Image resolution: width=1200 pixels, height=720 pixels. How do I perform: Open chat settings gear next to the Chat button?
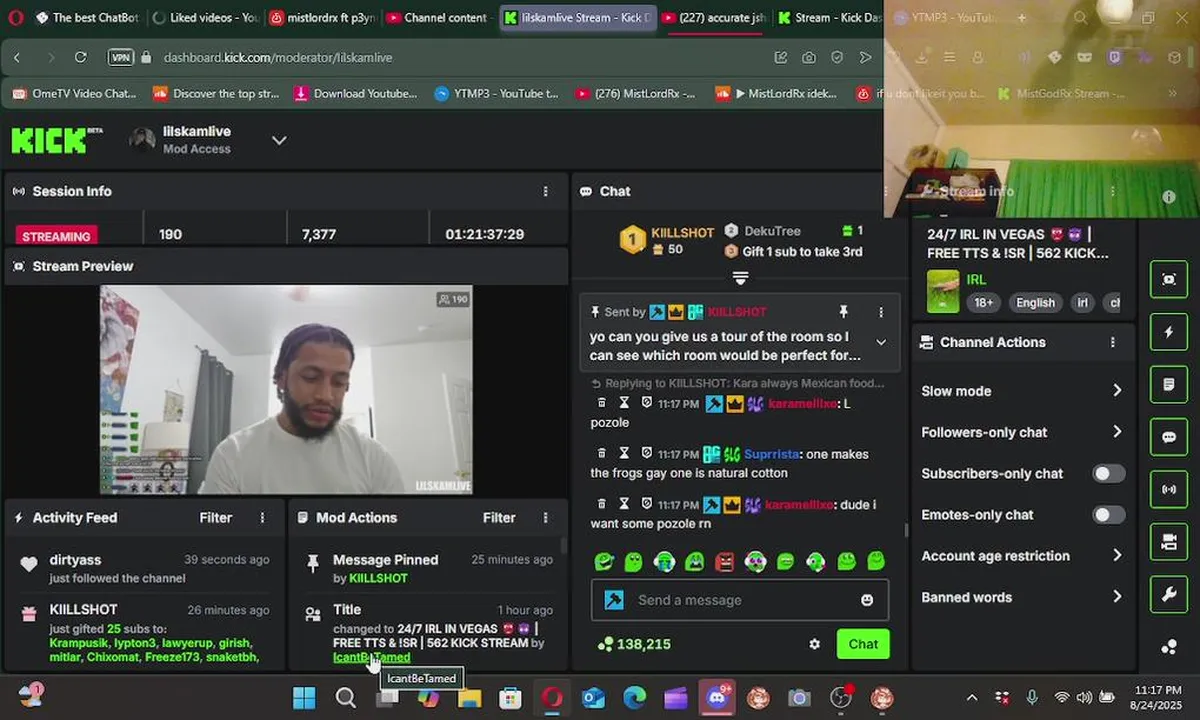pyautogui.click(x=815, y=644)
